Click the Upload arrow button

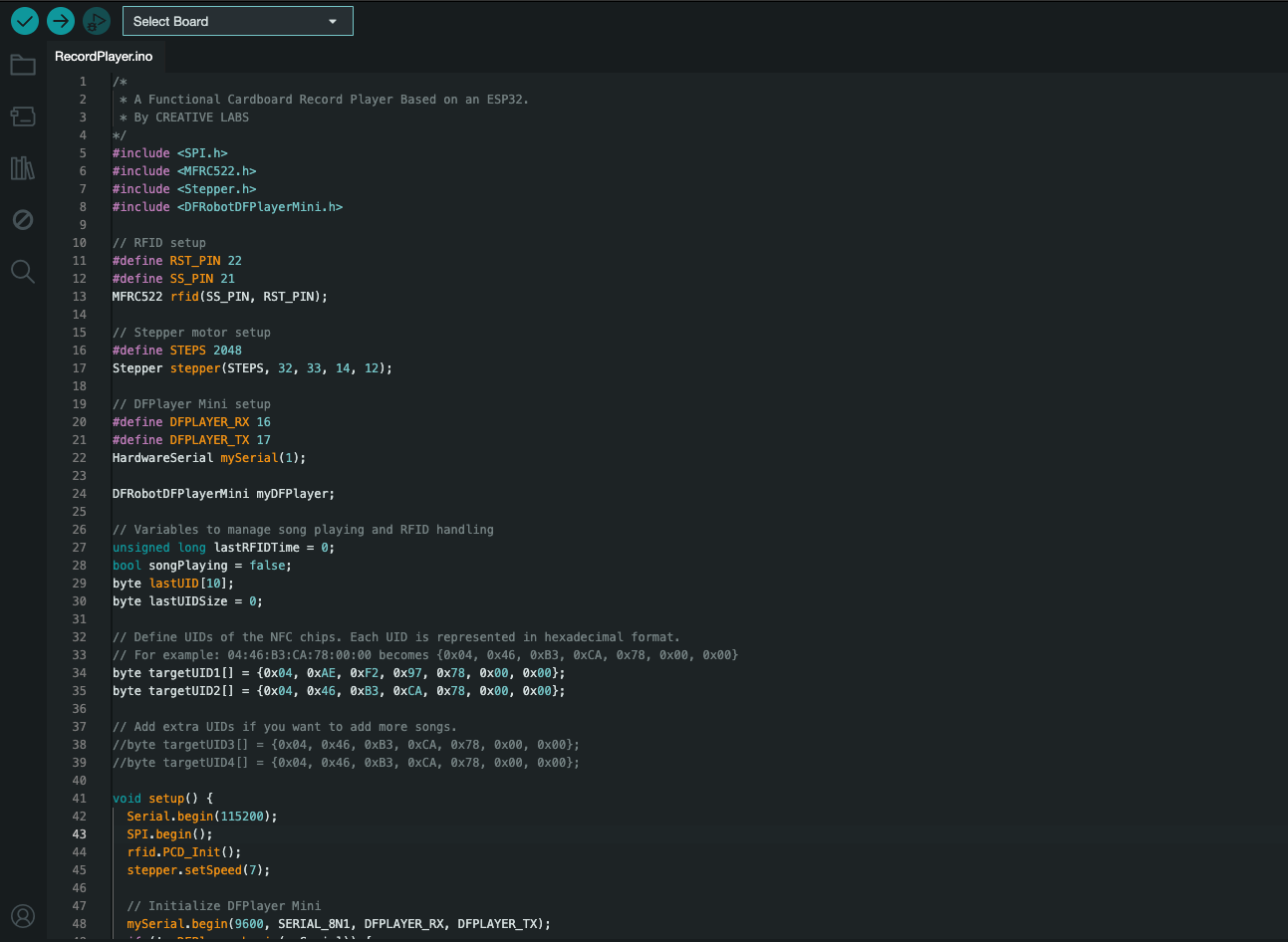point(61,20)
